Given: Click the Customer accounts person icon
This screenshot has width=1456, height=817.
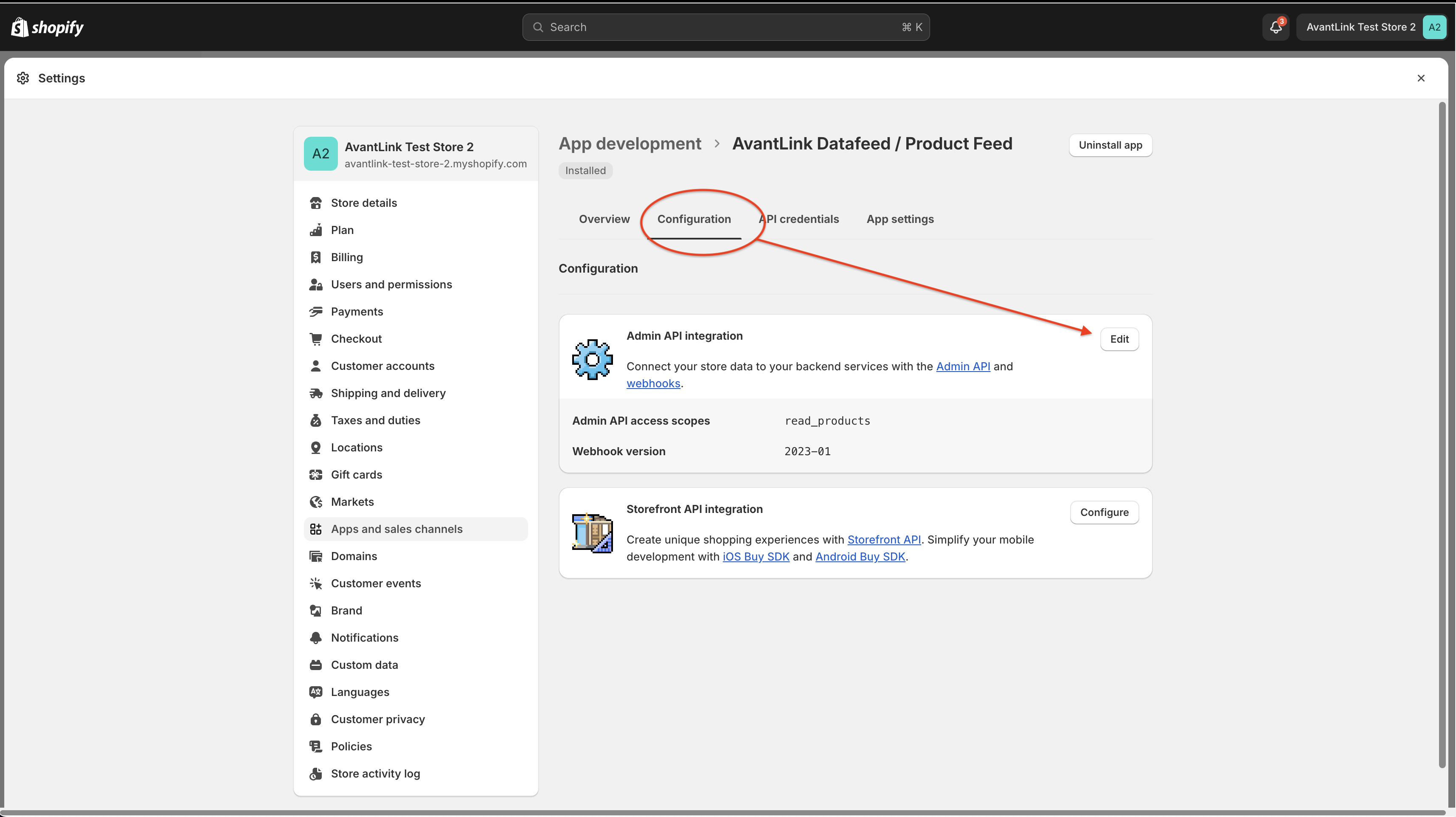Looking at the screenshot, I should 315,366.
